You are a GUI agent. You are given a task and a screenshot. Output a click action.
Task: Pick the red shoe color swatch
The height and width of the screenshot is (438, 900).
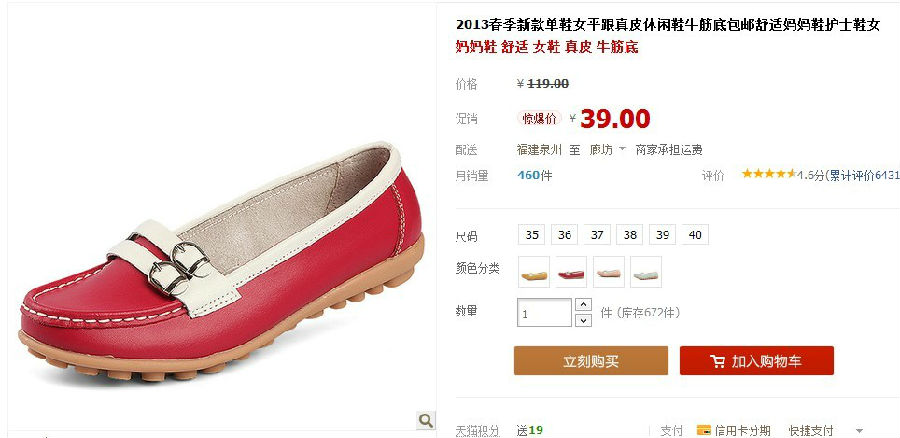pos(571,272)
